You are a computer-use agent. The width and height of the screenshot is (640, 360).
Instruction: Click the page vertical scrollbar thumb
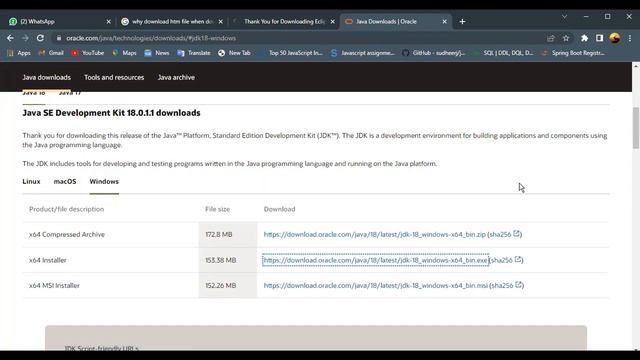(x=636, y=128)
